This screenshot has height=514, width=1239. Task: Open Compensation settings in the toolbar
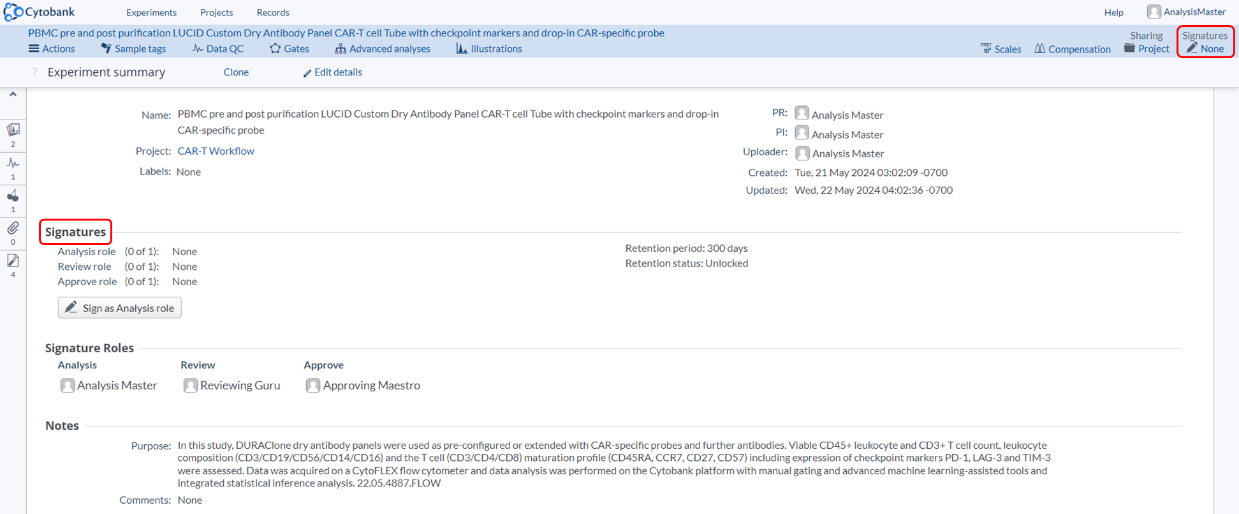click(x=1072, y=49)
